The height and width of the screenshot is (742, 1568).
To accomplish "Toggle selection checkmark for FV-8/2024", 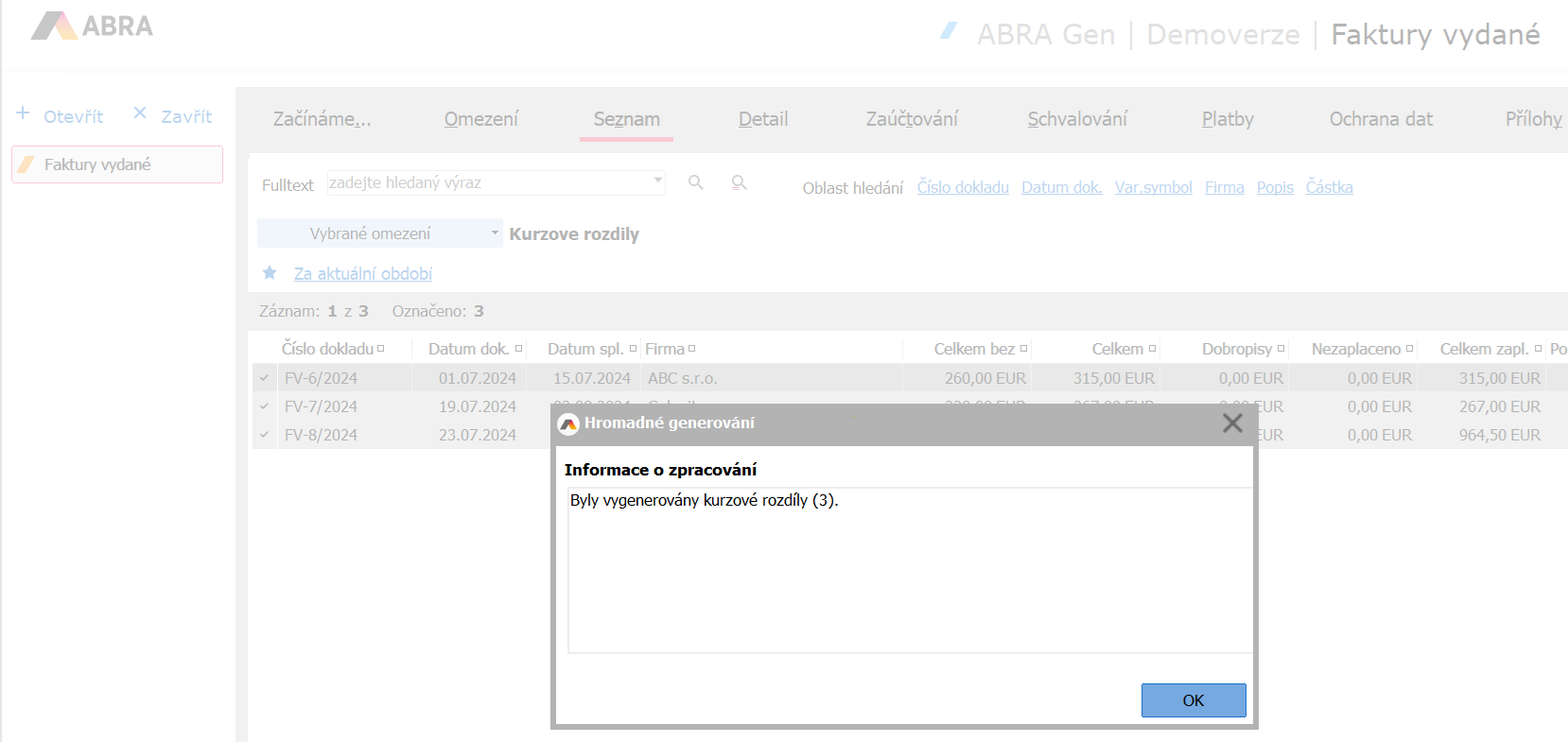I will coord(265,435).
